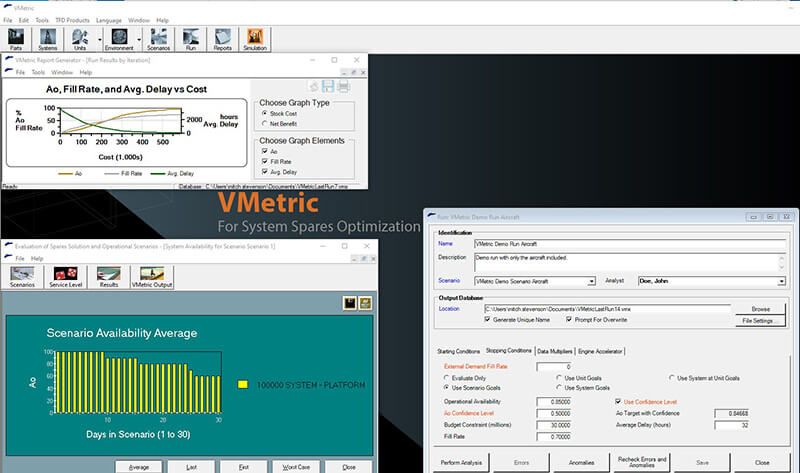The image size is (800, 473).
Task: Select the Evaluate Only option
Action: coord(446,378)
